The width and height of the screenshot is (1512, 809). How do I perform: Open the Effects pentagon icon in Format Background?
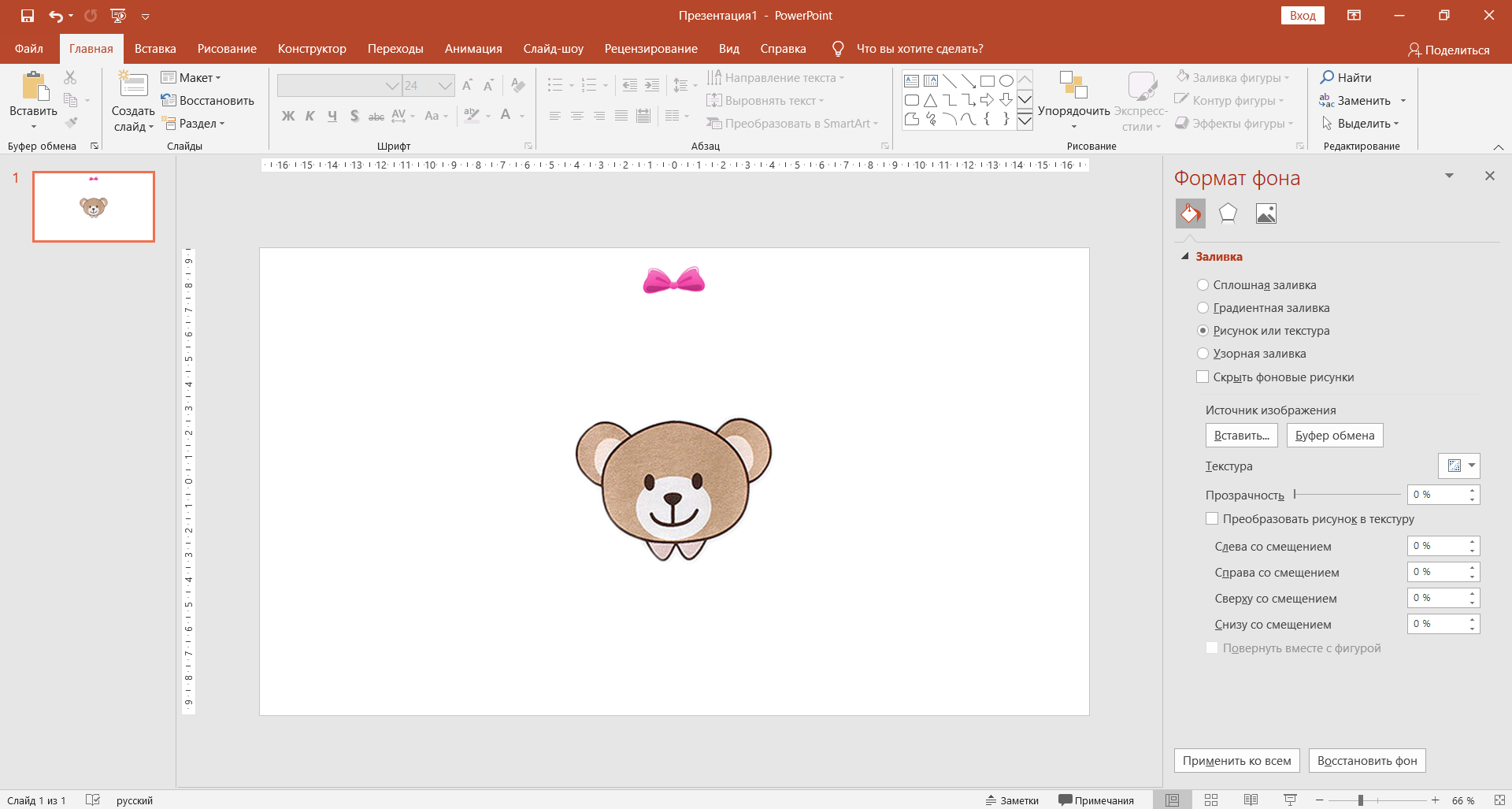pos(1228,213)
